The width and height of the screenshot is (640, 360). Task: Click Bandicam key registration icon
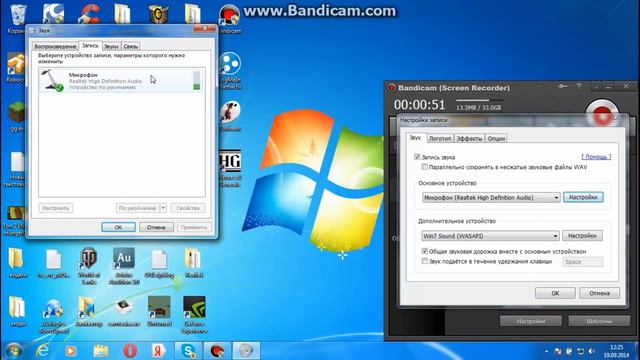pos(563,87)
